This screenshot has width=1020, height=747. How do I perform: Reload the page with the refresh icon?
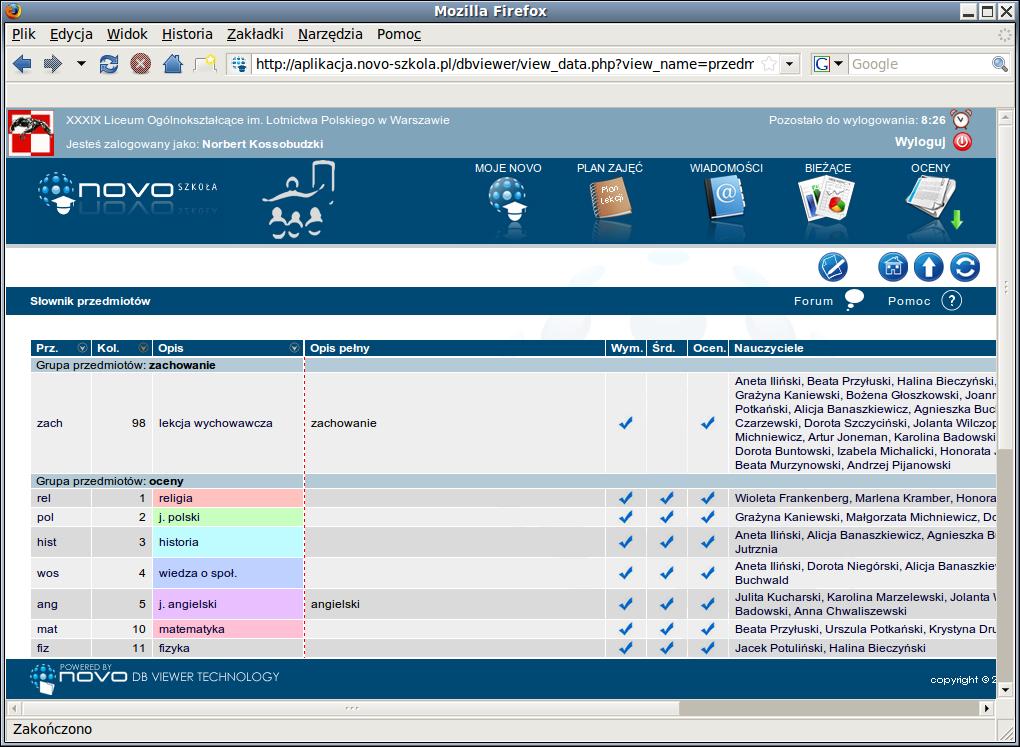point(109,64)
